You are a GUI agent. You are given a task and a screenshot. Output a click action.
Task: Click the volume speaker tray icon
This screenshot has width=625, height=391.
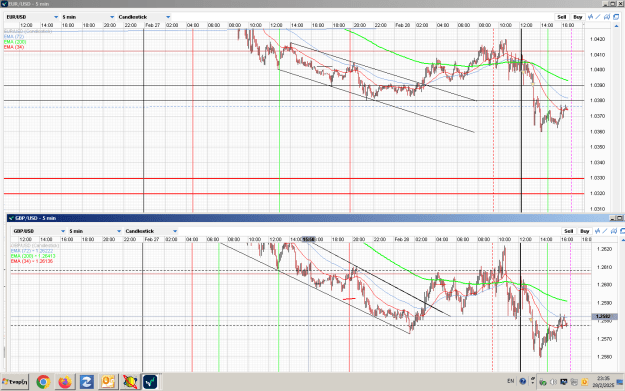[x=553, y=382]
